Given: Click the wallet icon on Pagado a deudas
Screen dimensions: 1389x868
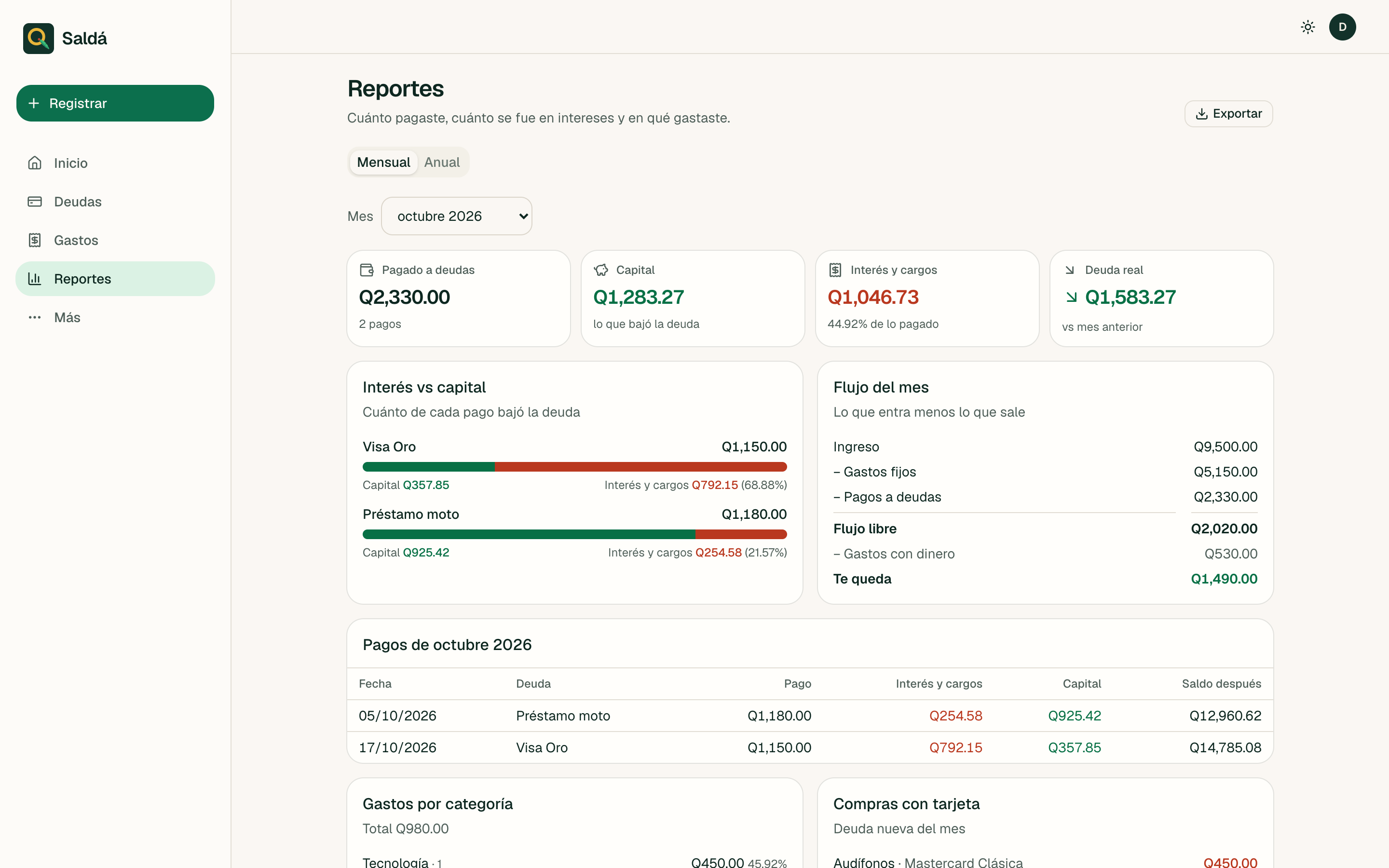Looking at the screenshot, I should tap(367, 270).
